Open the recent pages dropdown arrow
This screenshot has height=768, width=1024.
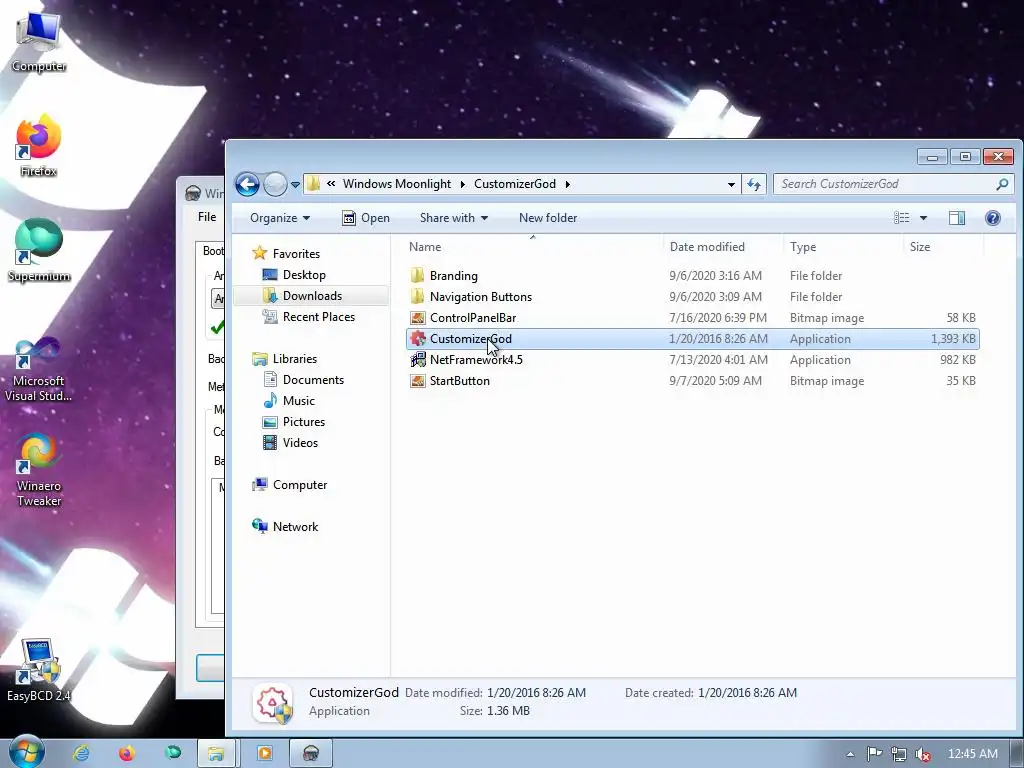pyautogui.click(x=295, y=185)
